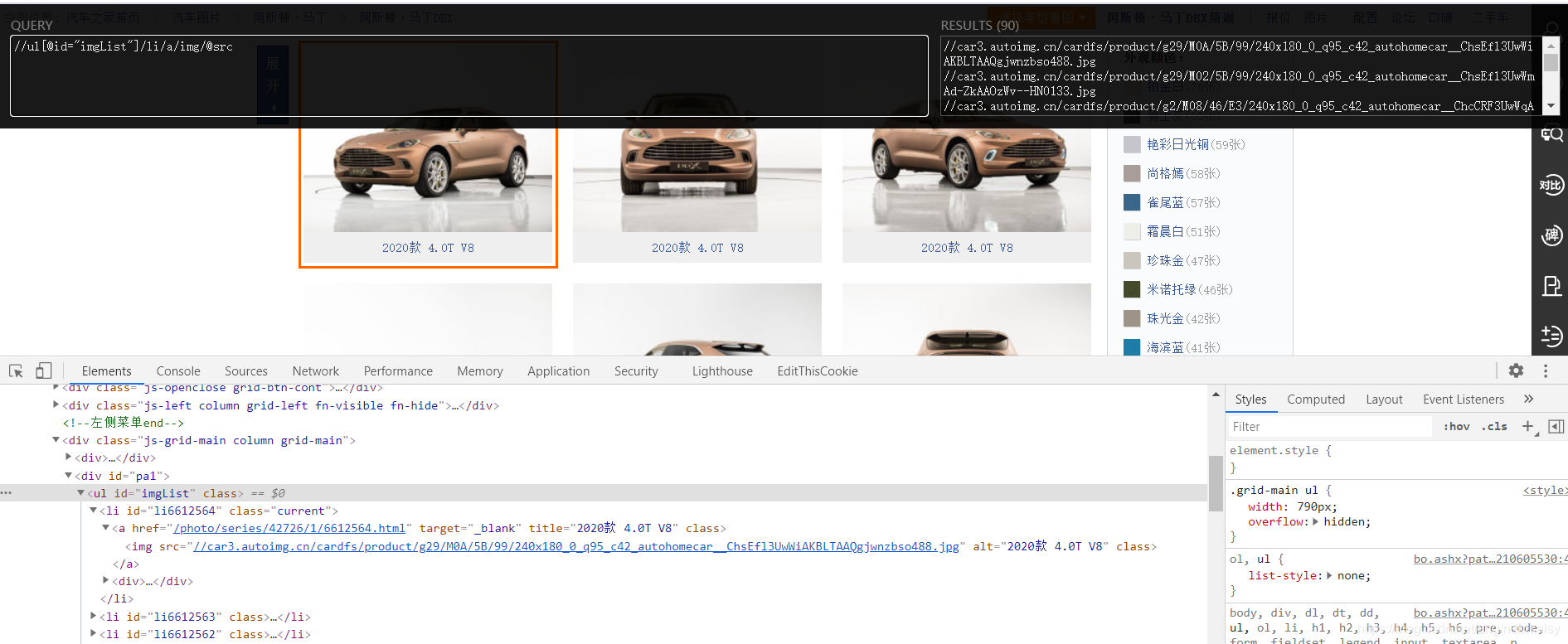Open the Security tab

coord(636,370)
